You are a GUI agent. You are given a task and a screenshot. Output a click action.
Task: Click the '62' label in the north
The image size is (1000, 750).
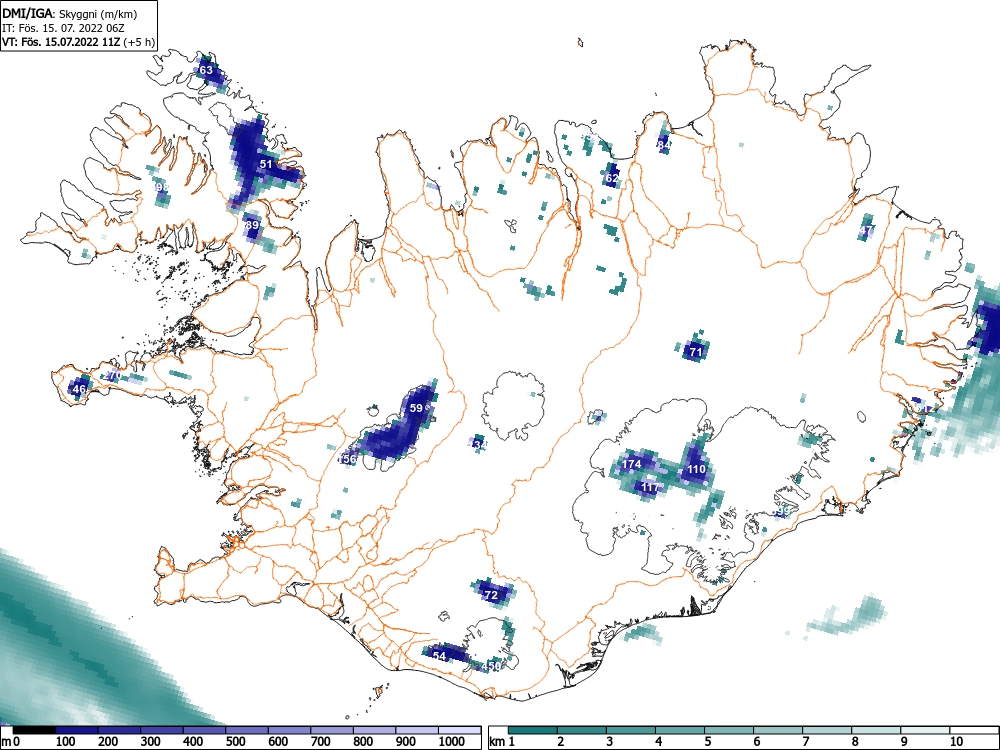[612, 178]
